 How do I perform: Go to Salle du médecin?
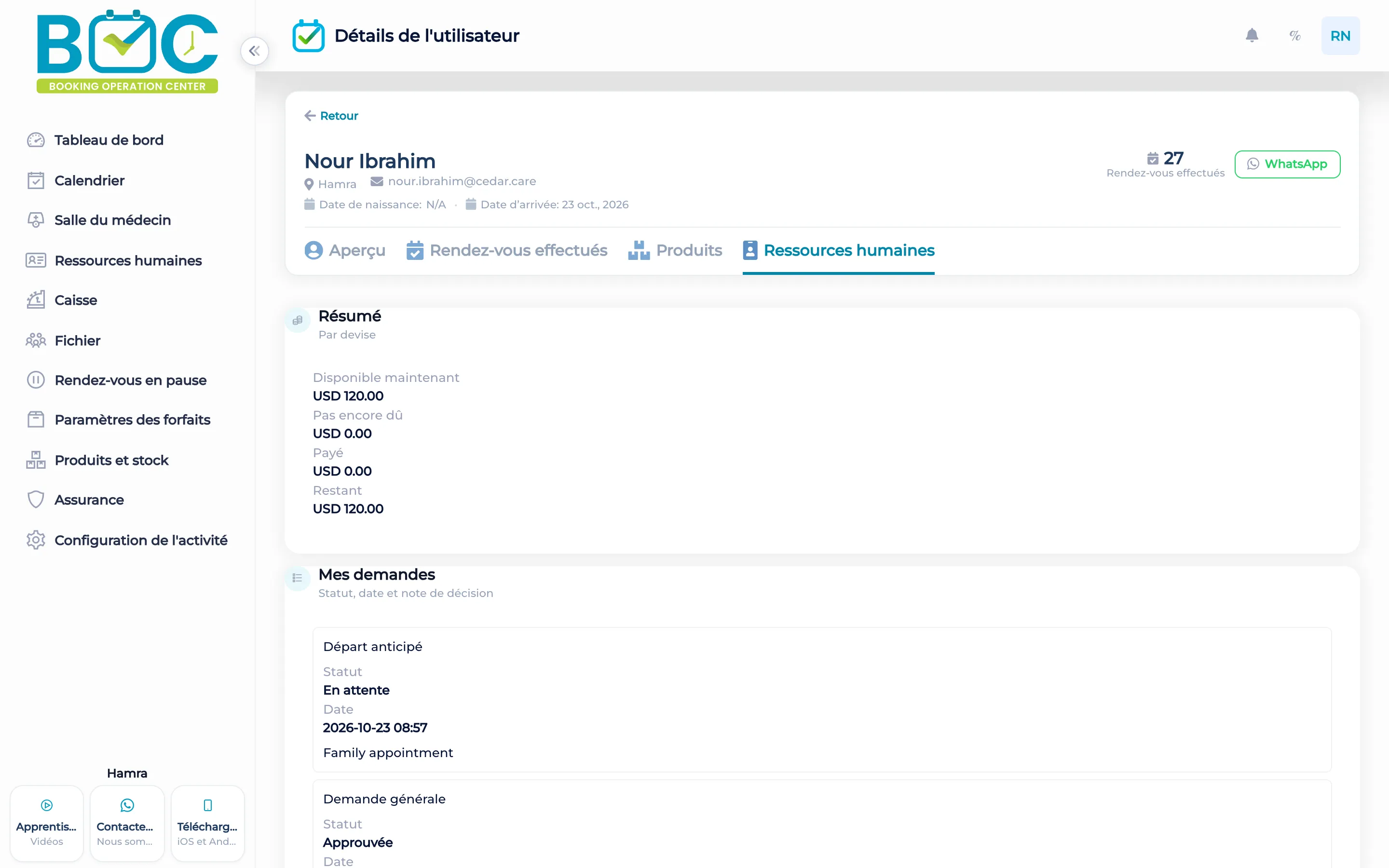click(x=98, y=220)
